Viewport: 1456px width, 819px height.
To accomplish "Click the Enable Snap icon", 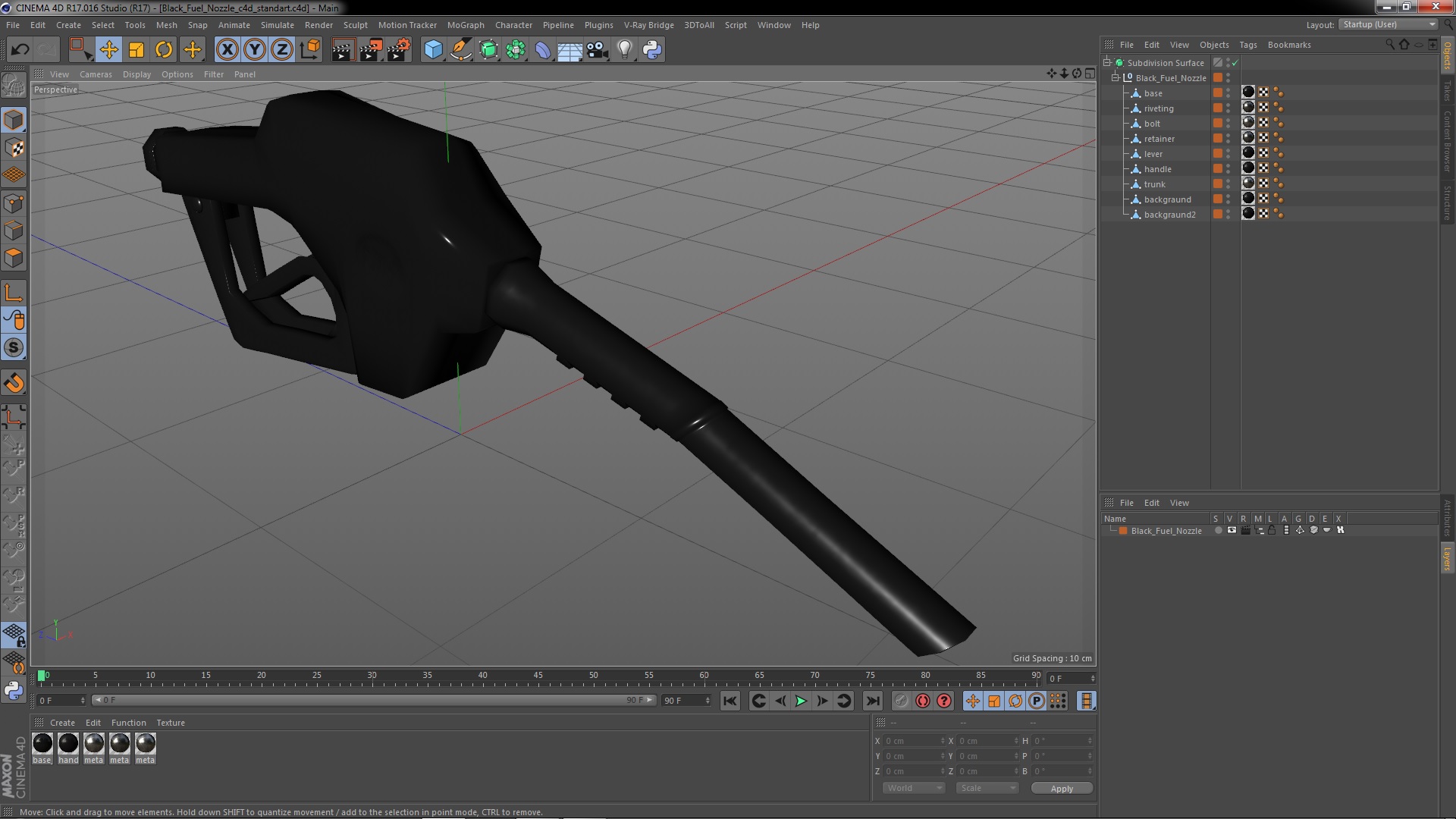I will (x=14, y=348).
